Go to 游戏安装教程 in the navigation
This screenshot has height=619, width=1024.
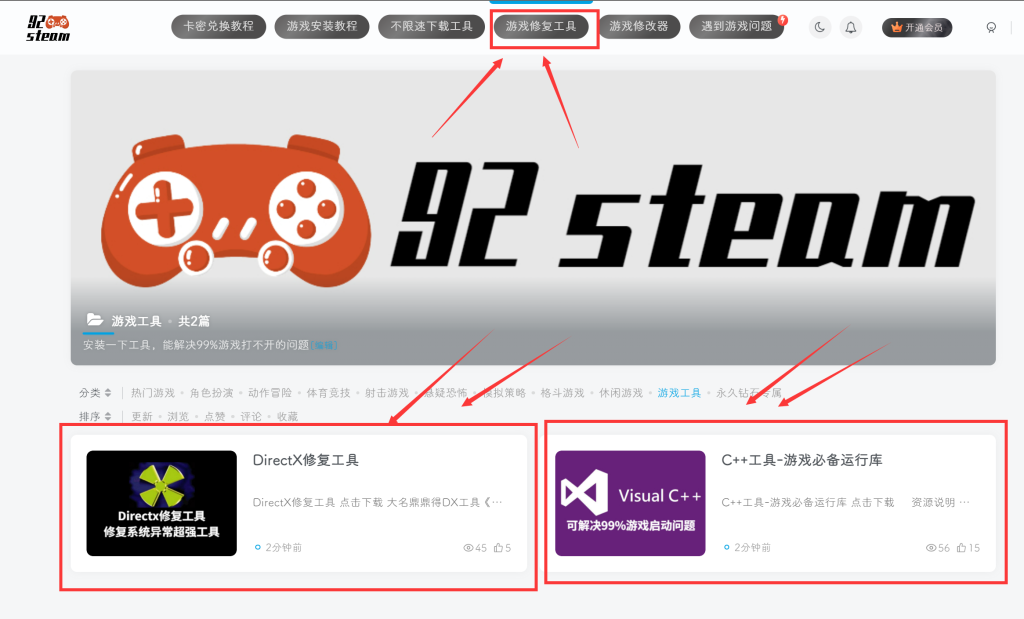322,27
